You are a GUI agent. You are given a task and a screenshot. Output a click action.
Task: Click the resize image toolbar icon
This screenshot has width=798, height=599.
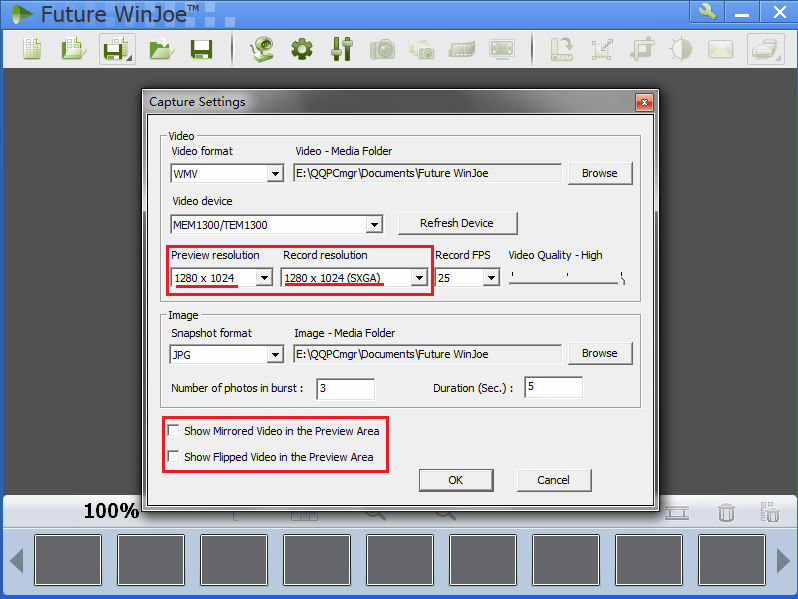coord(602,49)
